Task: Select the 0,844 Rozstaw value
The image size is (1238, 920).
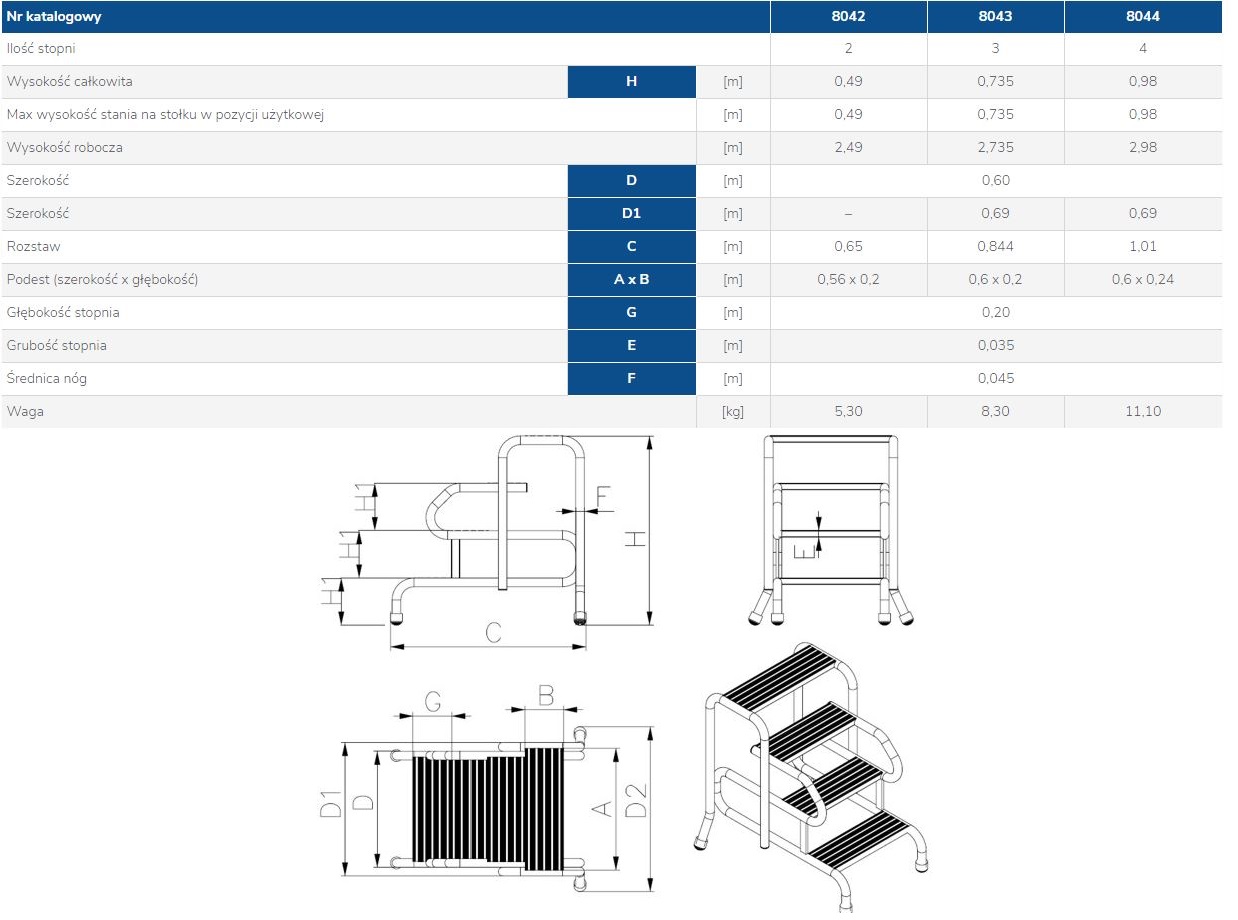Action: click(995, 247)
